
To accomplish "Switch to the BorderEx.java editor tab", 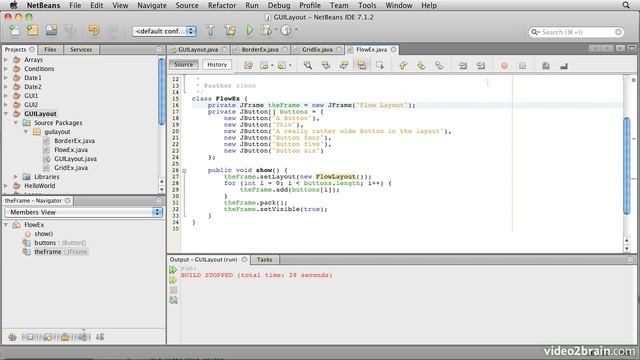I will pyautogui.click(x=260, y=49).
